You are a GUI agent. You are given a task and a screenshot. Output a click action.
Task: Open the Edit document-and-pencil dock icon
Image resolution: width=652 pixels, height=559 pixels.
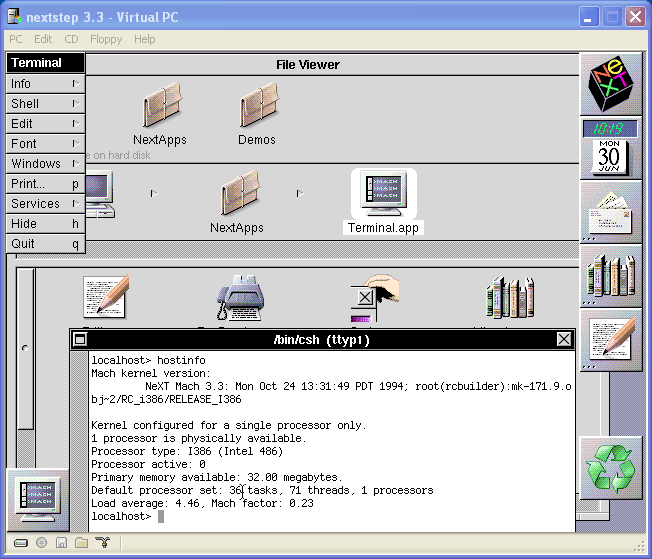coord(610,340)
